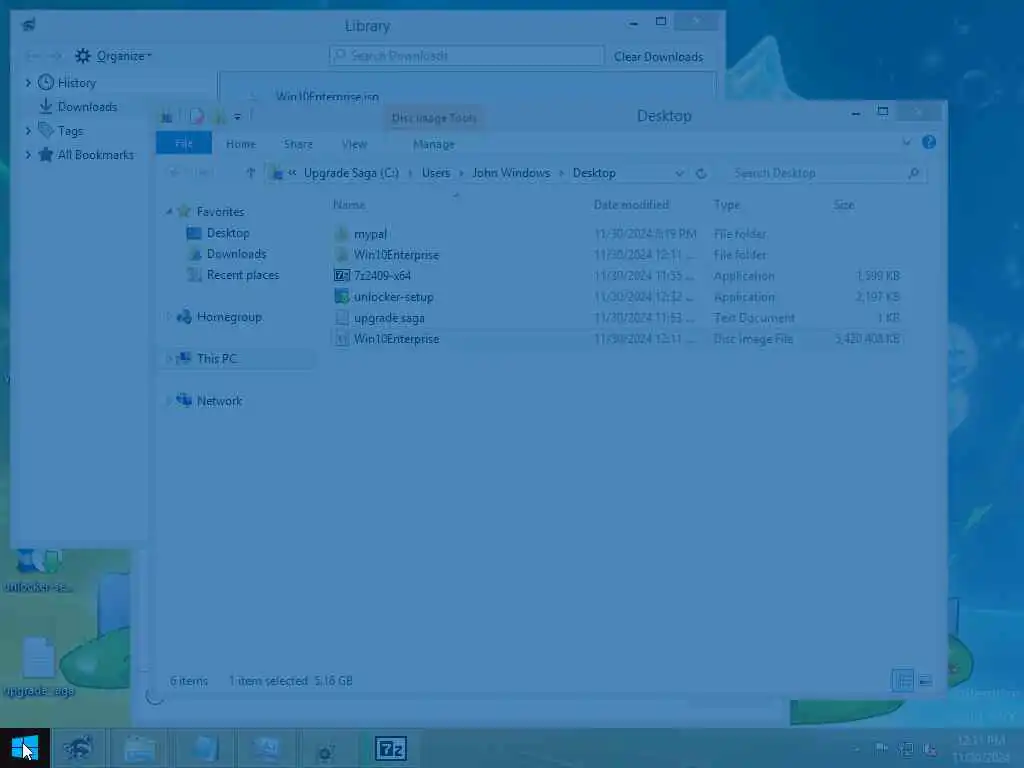Select Downloads under Favorites
The width and height of the screenshot is (1024, 768).
click(236, 254)
